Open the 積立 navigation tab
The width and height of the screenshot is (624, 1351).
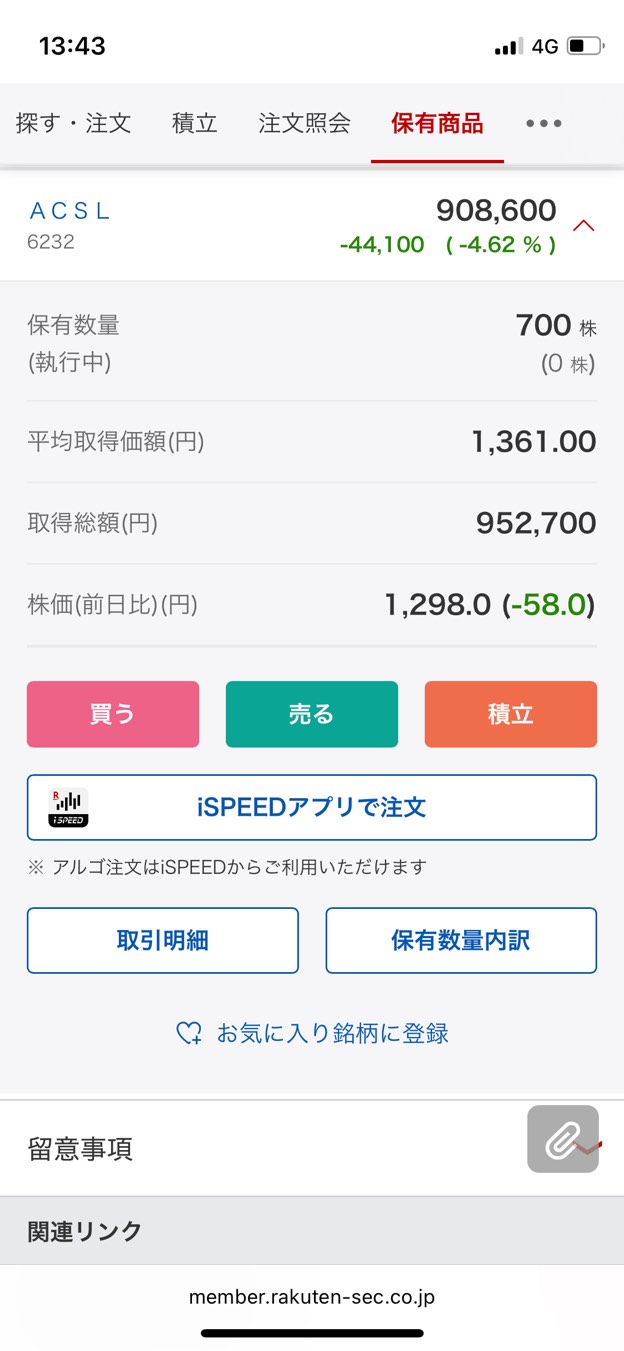coord(194,123)
